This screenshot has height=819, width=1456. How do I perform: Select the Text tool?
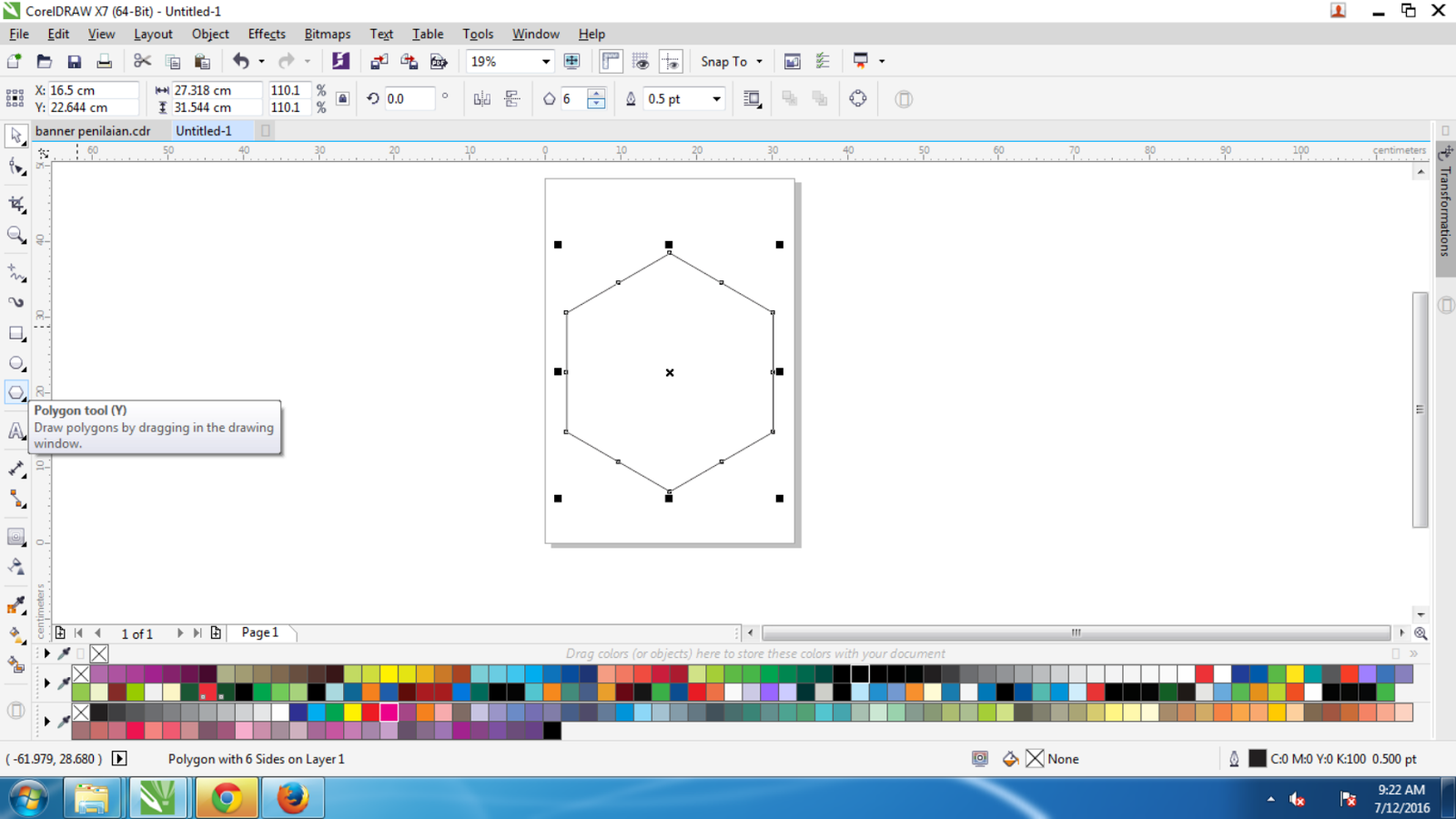(15, 430)
